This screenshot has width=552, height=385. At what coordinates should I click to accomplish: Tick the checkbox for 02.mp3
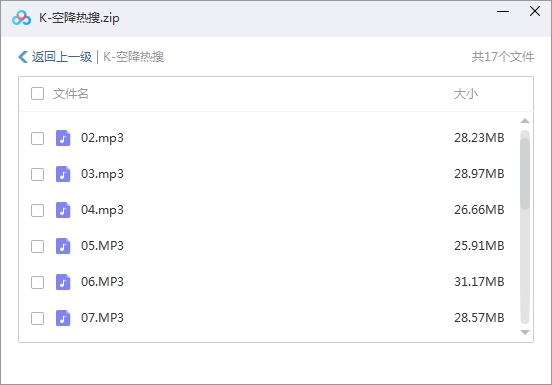coord(37,138)
